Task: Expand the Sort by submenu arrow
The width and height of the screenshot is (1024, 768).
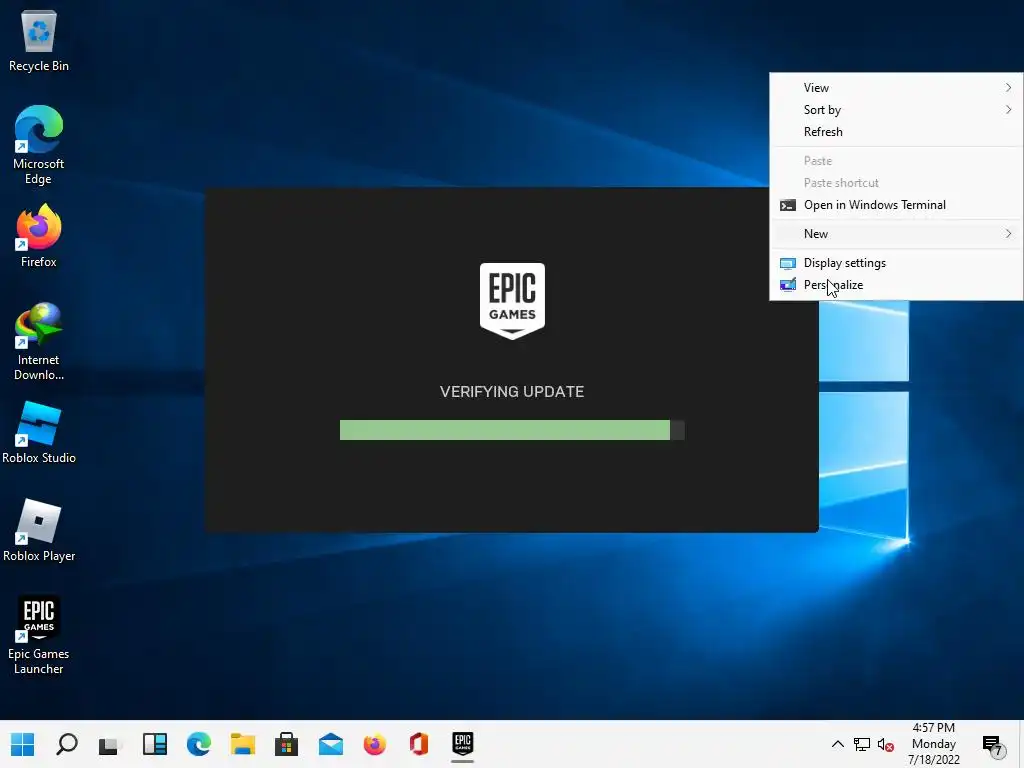Action: click(x=1008, y=110)
